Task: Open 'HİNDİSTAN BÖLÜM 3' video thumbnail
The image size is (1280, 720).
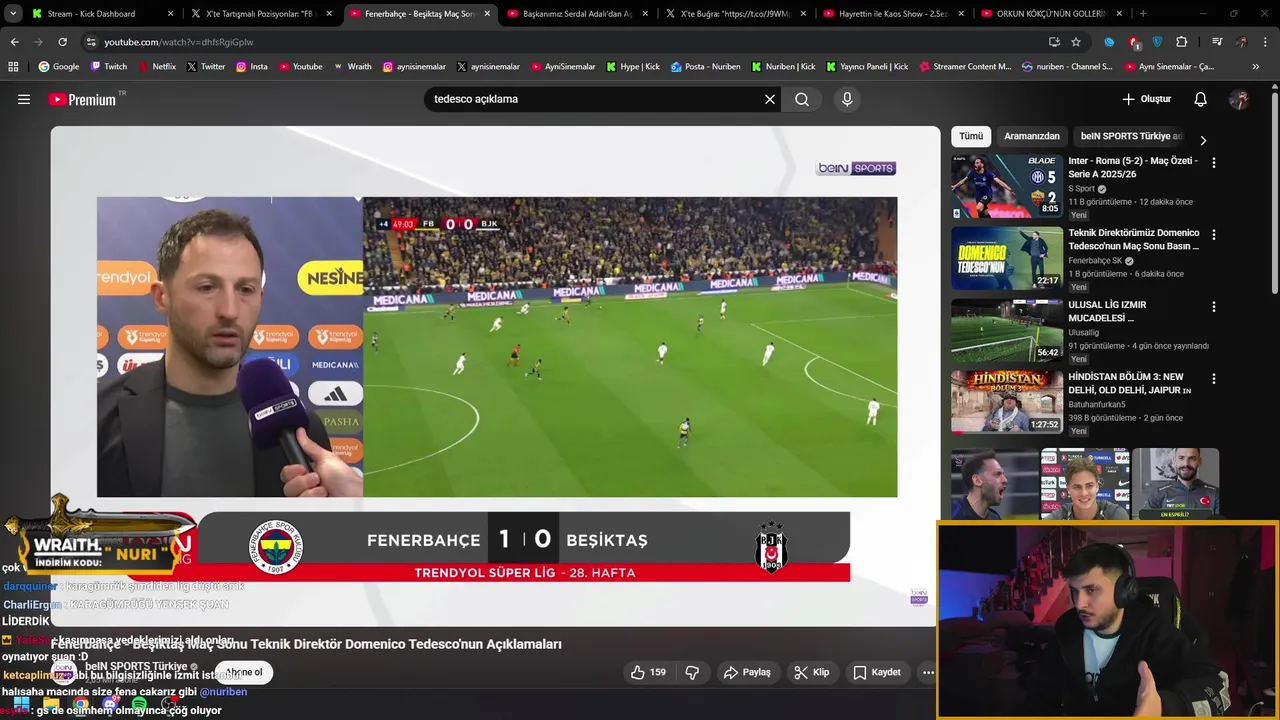Action: pyautogui.click(x=1007, y=402)
